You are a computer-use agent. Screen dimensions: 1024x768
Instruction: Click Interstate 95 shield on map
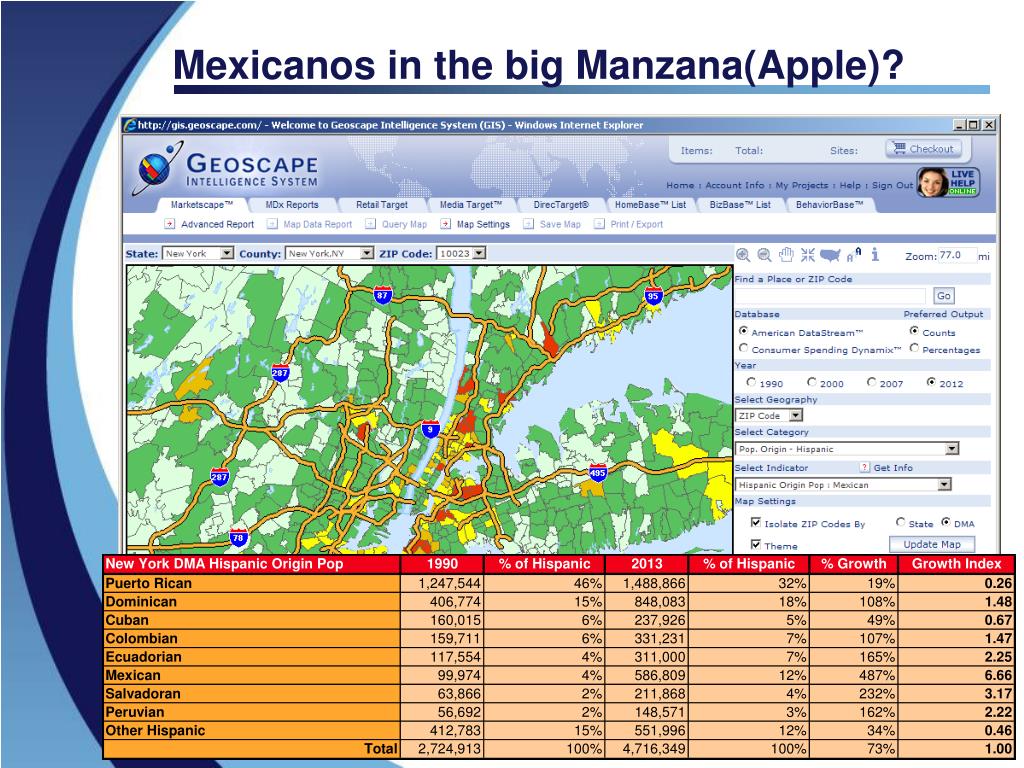pos(653,296)
